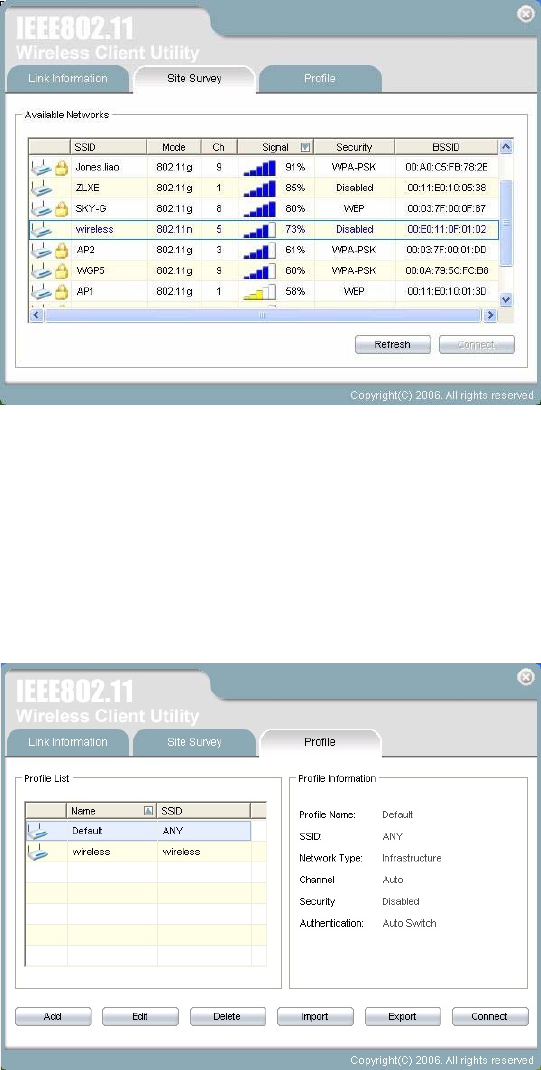Click Default profile router icon
The width and height of the screenshot is (541, 1070).
[38, 831]
